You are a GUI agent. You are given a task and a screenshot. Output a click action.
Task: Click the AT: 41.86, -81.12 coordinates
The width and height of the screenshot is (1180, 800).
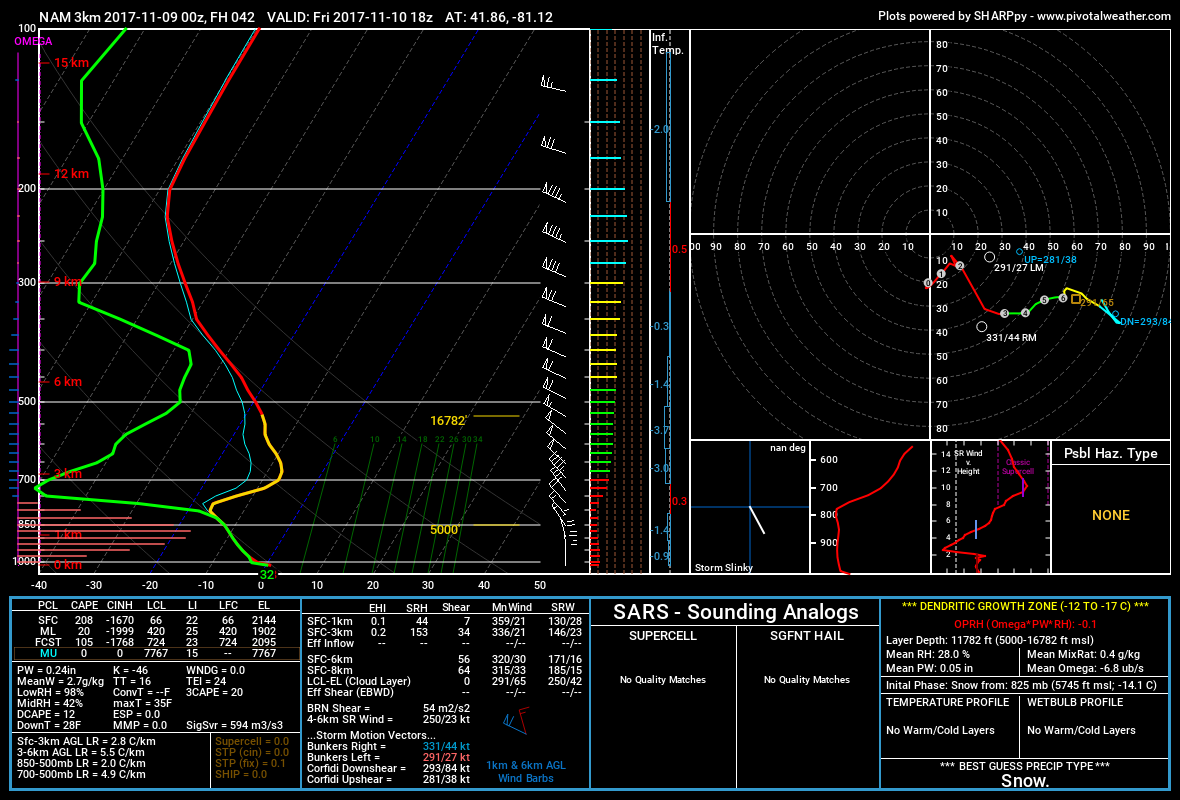click(499, 17)
